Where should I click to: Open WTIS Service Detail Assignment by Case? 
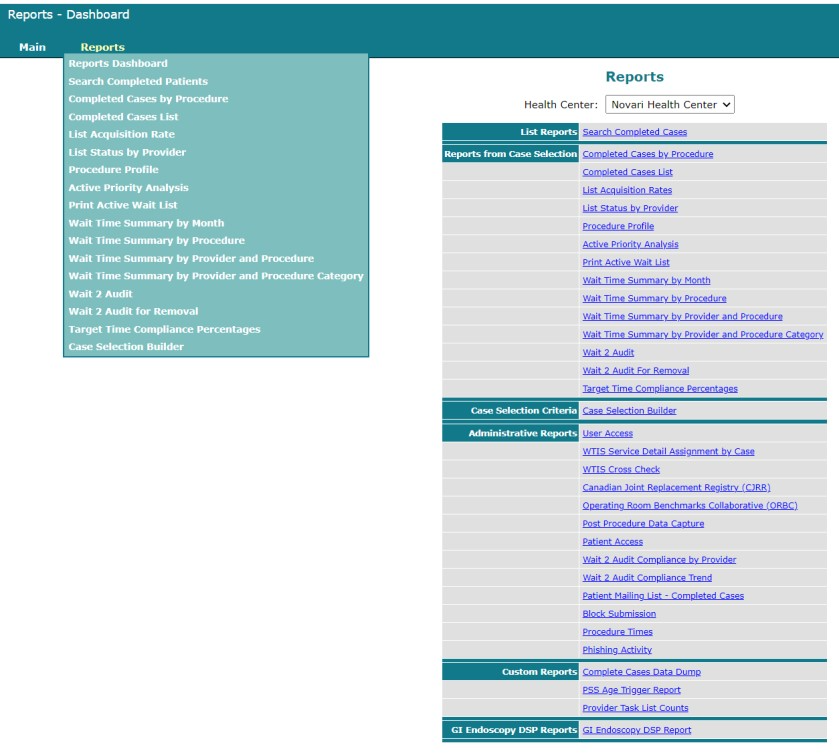[668, 452]
